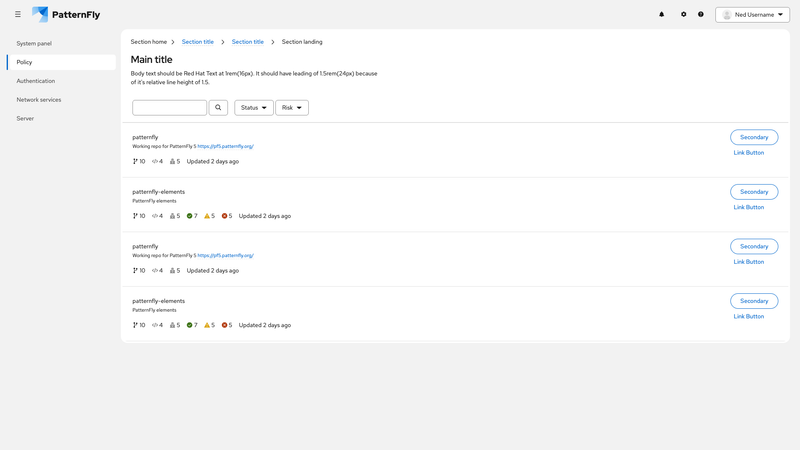Click Secondary button in first patternfly-elements row
The image size is (800, 450).
click(x=754, y=192)
